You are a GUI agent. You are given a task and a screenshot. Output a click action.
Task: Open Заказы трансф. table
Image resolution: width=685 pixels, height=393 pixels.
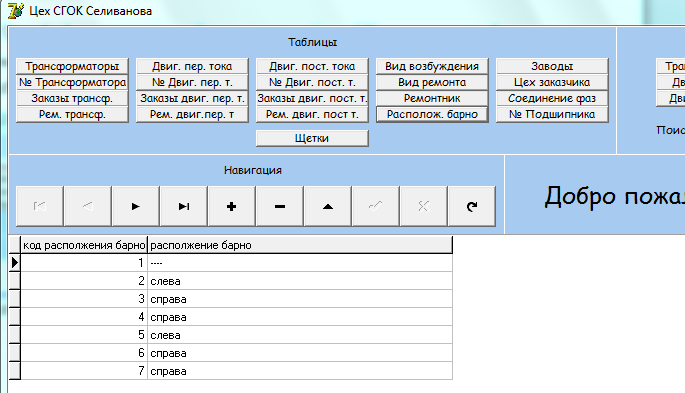click(x=73, y=98)
